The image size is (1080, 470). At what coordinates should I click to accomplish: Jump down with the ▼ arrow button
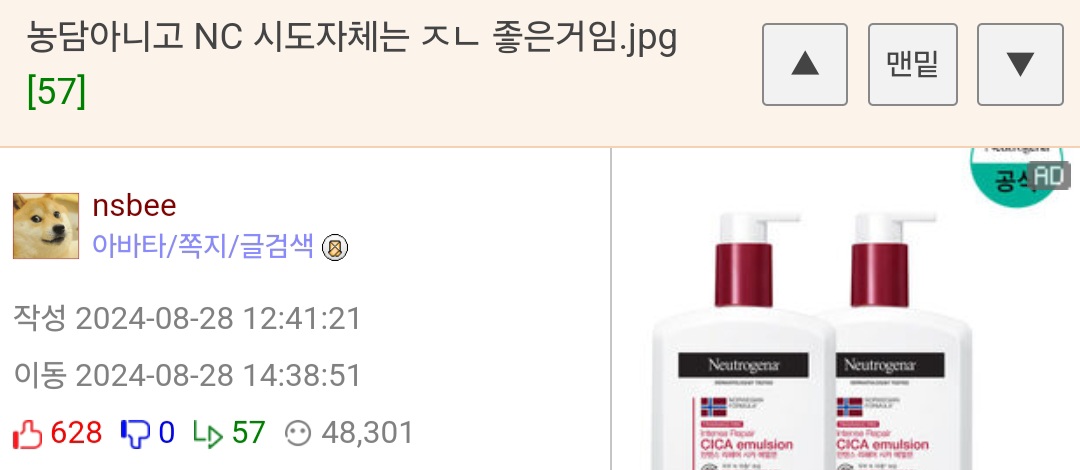click(1020, 64)
